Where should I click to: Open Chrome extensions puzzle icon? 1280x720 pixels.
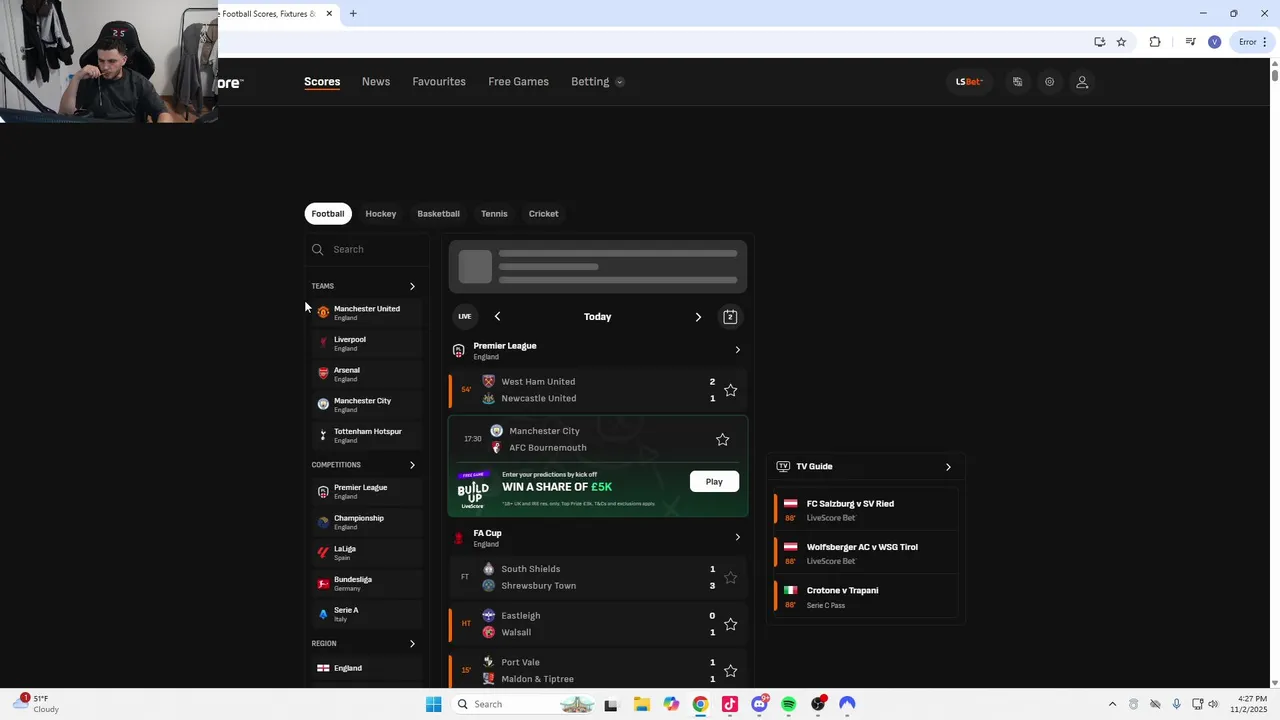[x=1155, y=42]
